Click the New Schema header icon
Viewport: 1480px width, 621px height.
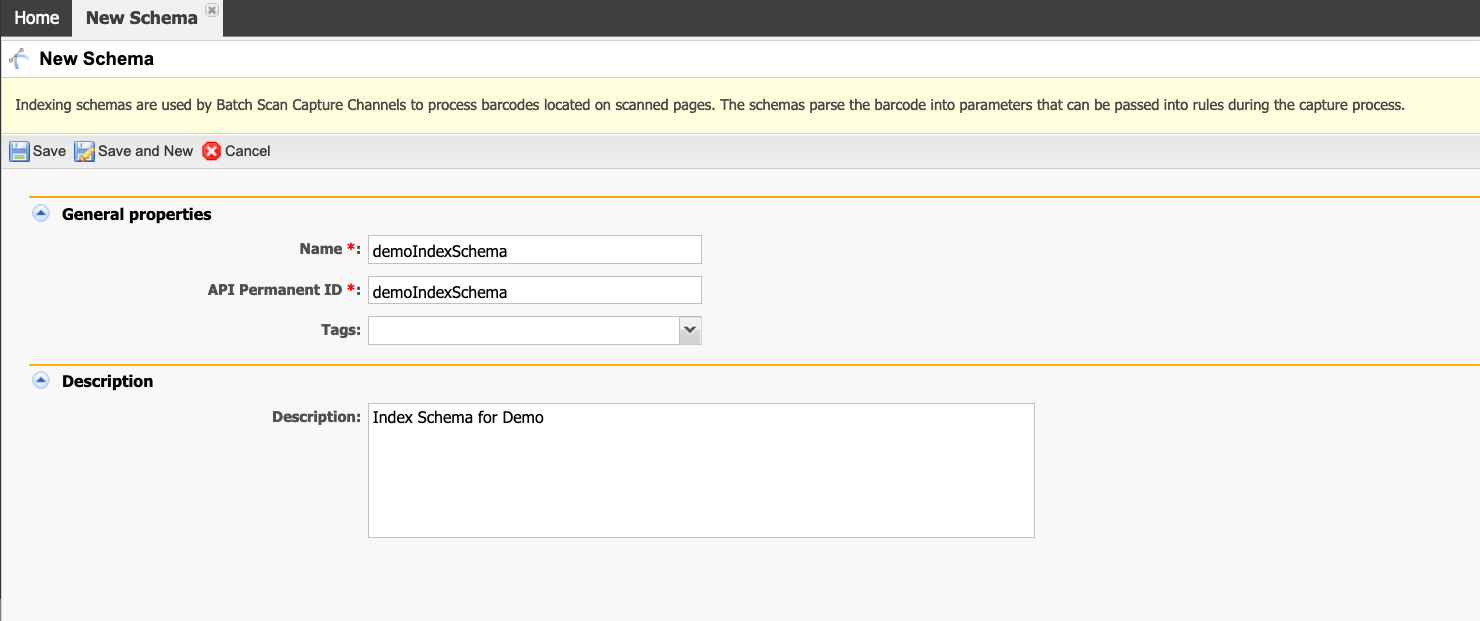[19, 58]
